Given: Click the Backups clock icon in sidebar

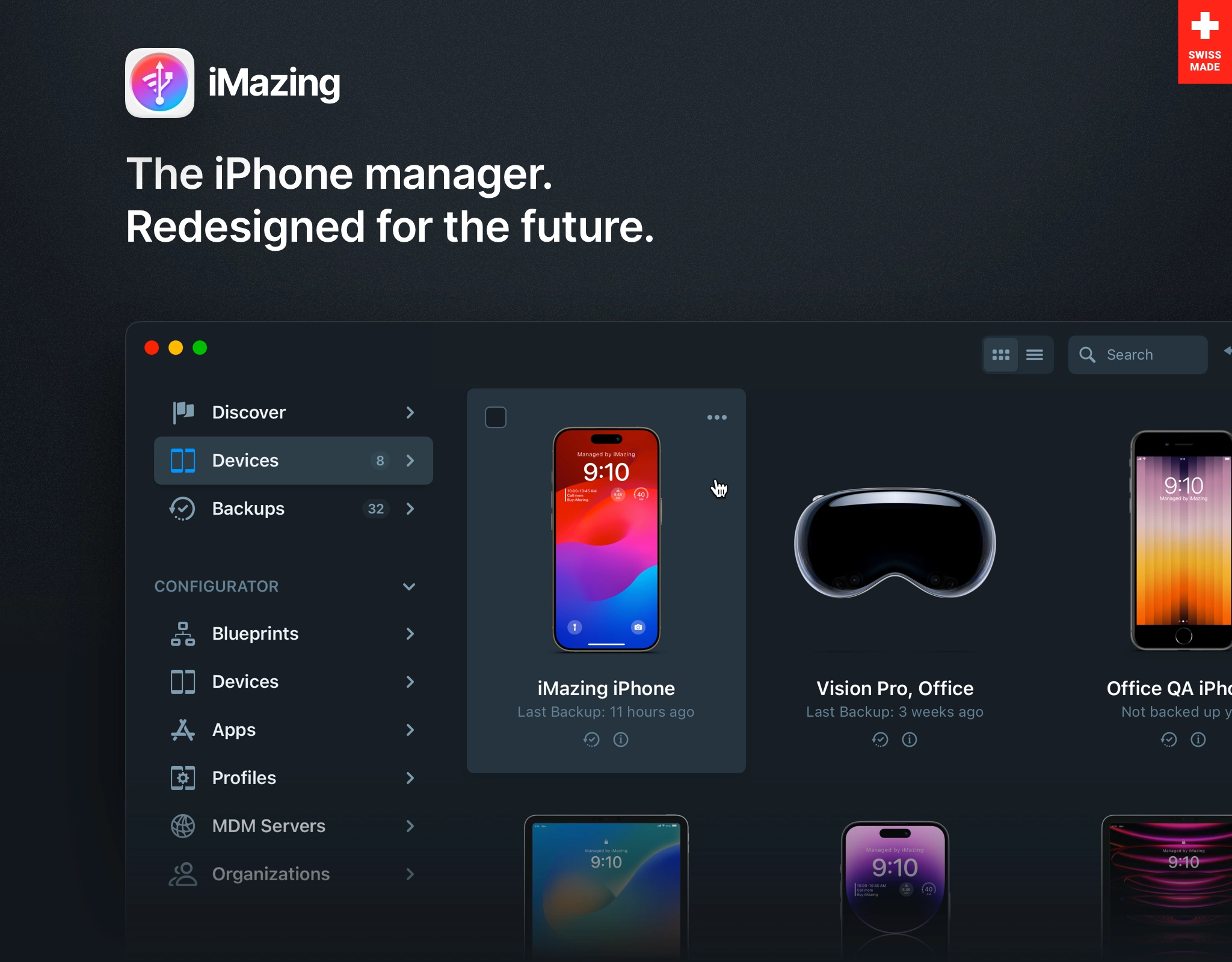Looking at the screenshot, I should [182, 509].
